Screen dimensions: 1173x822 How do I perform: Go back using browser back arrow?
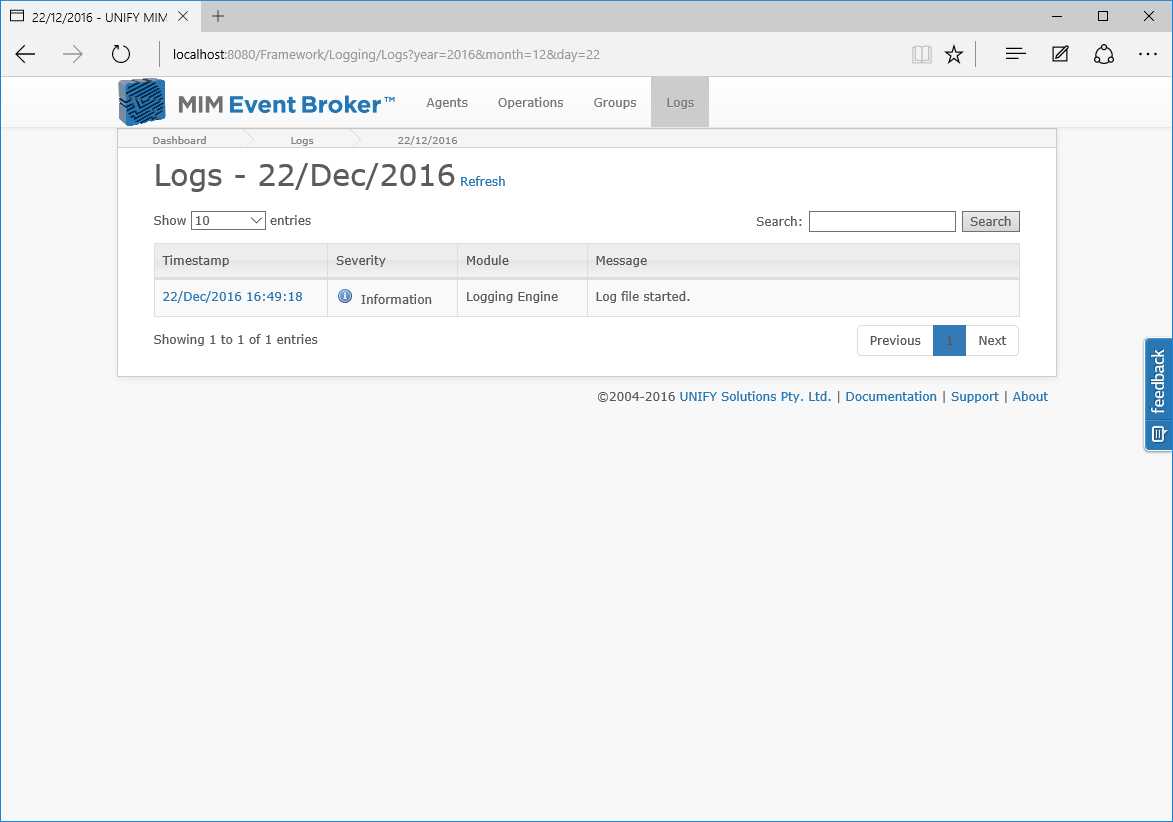[x=25, y=54]
